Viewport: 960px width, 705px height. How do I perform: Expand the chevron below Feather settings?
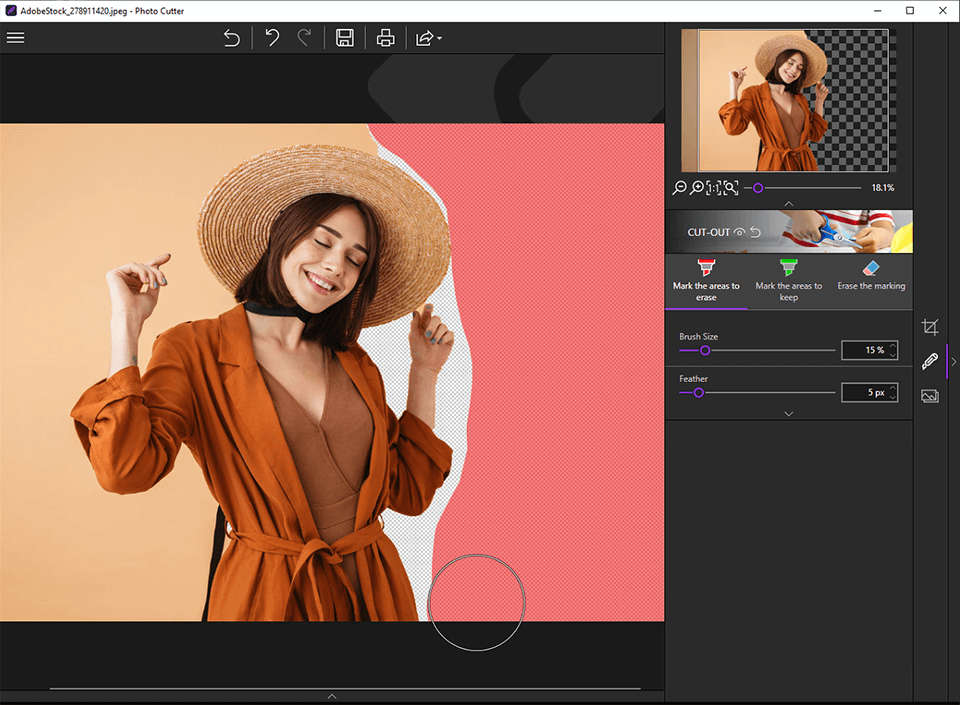pyautogui.click(x=788, y=413)
